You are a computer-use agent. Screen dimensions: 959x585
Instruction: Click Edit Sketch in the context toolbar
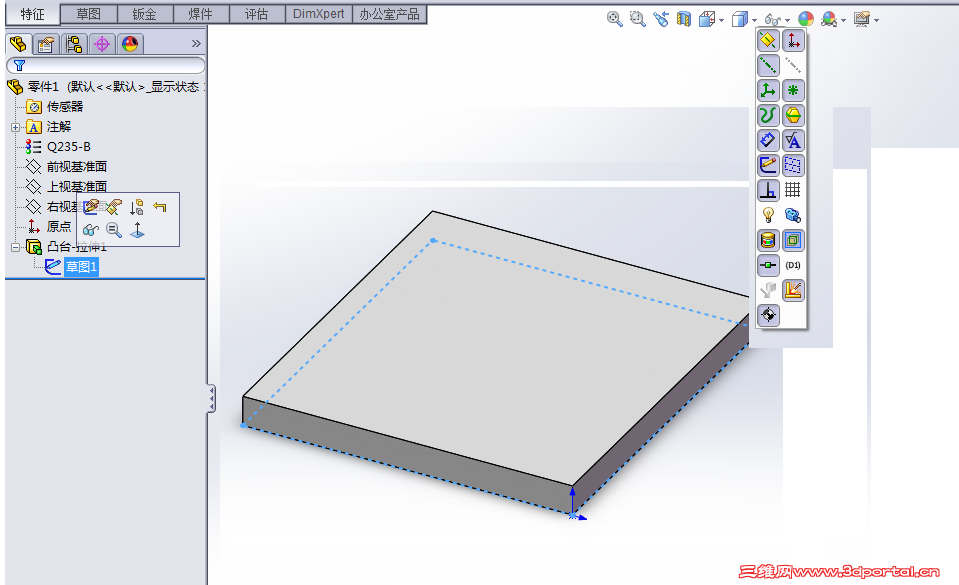(x=91, y=207)
